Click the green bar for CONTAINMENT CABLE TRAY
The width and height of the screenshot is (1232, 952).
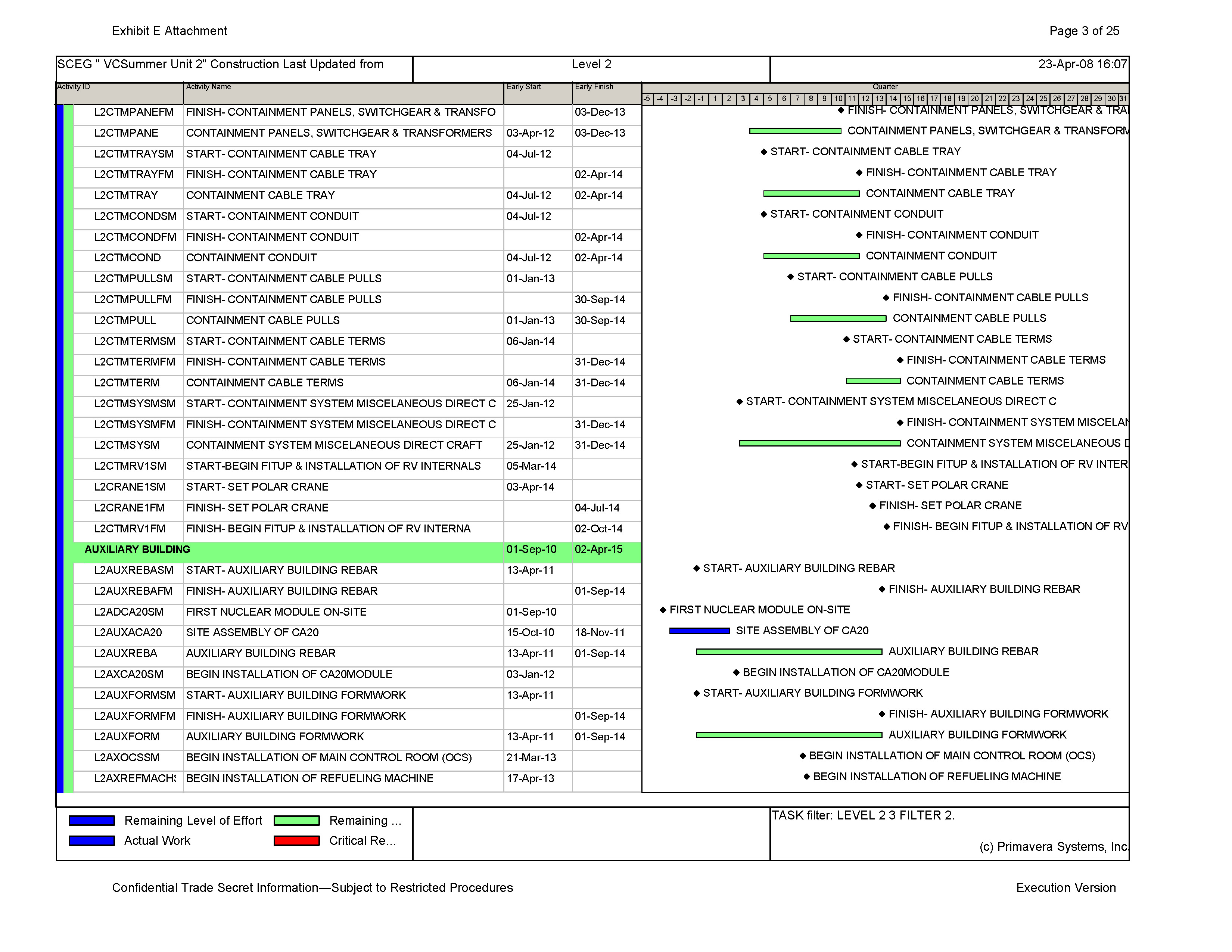click(x=811, y=193)
